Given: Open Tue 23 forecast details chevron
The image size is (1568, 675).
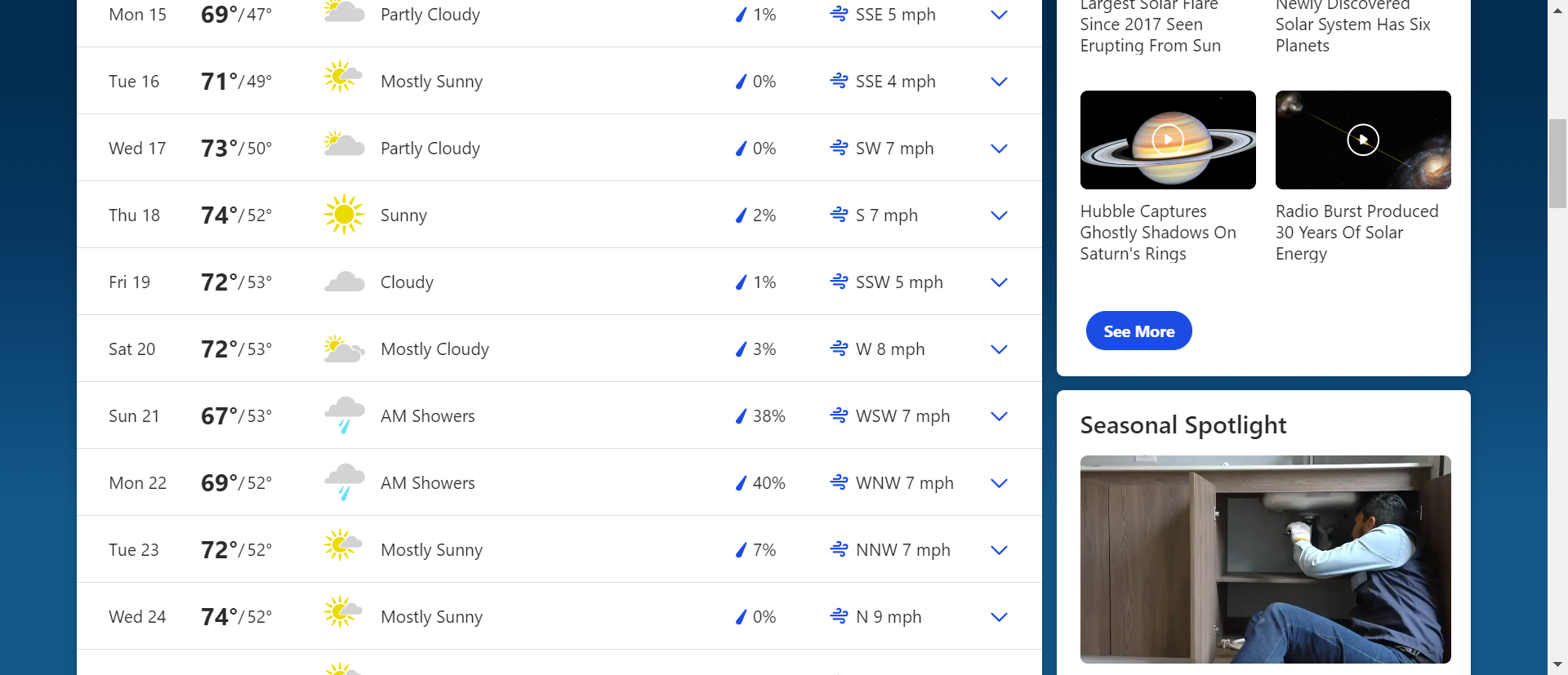Looking at the screenshot, I should pyautogui.click(x=999, y=550).
